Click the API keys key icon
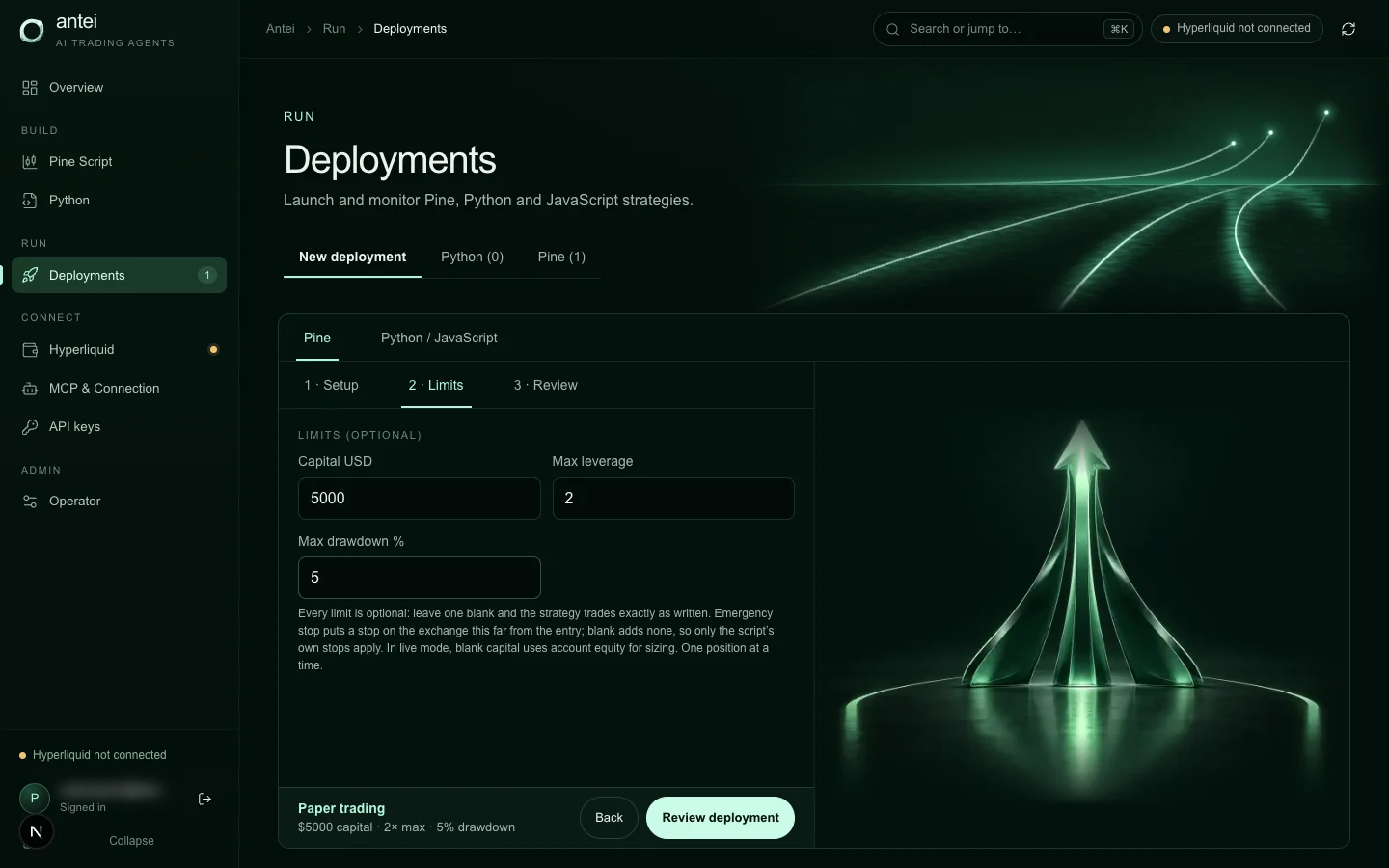This screenshot has height=868, width=1389. point(30,427)
